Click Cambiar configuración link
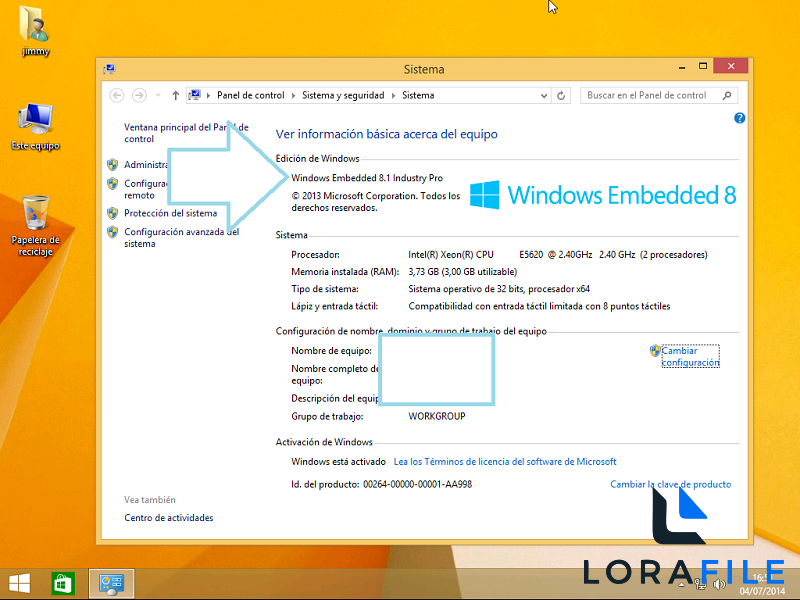This screenshot has height=600, width=800. coord(690,357)
